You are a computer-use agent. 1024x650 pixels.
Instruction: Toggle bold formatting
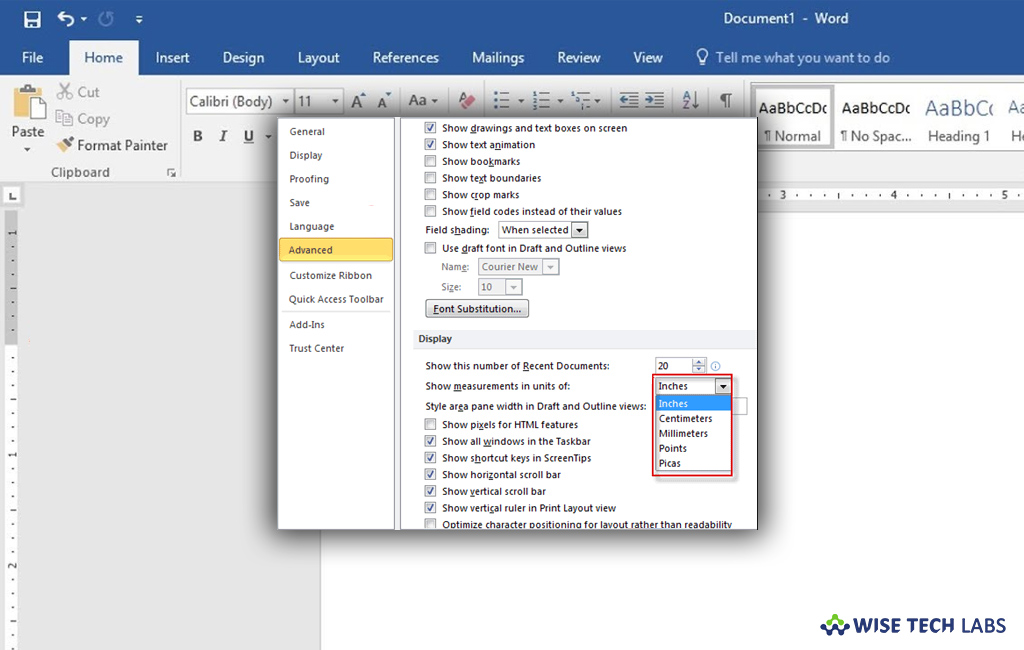click(x=197, y=135)
